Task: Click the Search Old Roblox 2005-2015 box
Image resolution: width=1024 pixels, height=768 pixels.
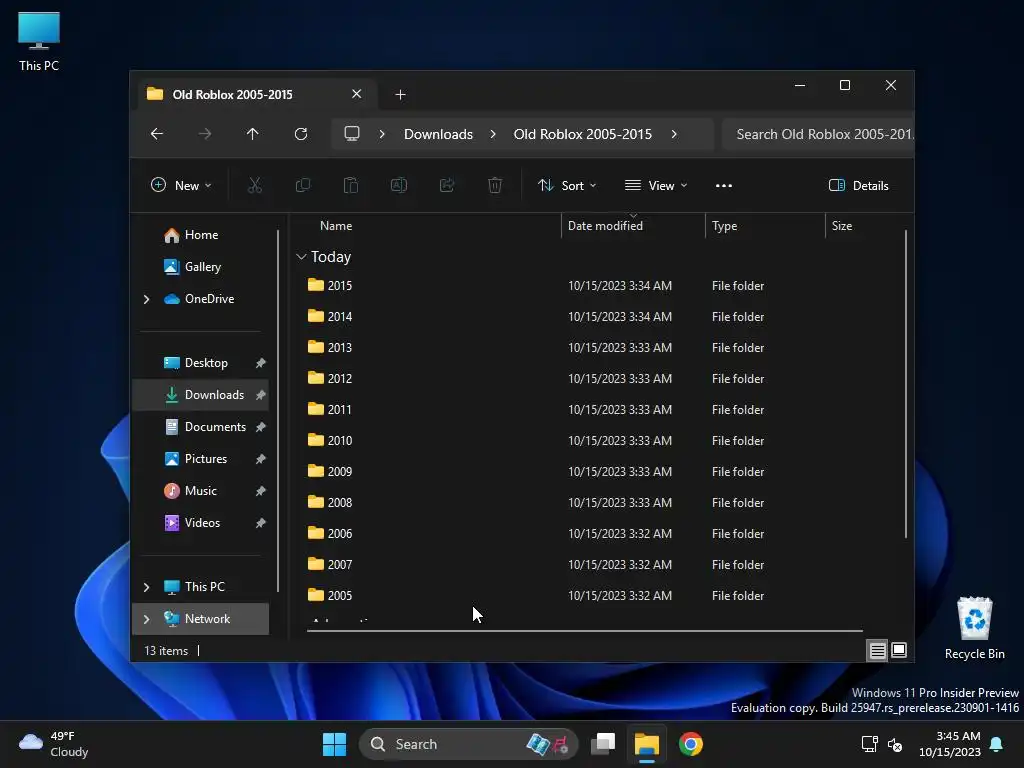Action: 818,134
